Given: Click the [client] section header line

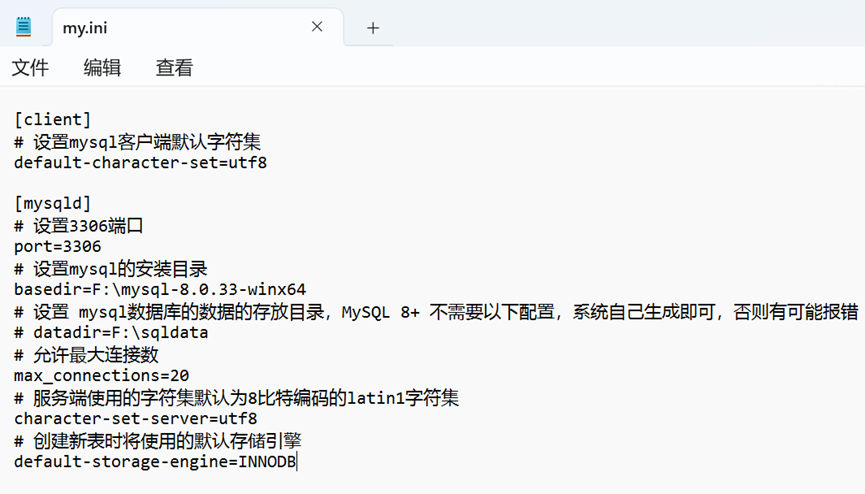Looking at the screenshot, I should pos(52,120).
